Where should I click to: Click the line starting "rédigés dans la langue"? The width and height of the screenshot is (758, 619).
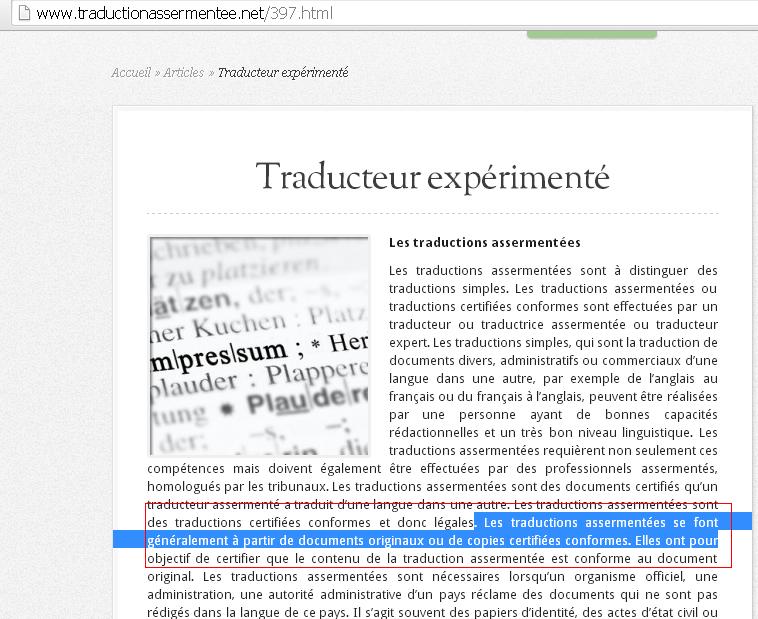tap(432, 612)
